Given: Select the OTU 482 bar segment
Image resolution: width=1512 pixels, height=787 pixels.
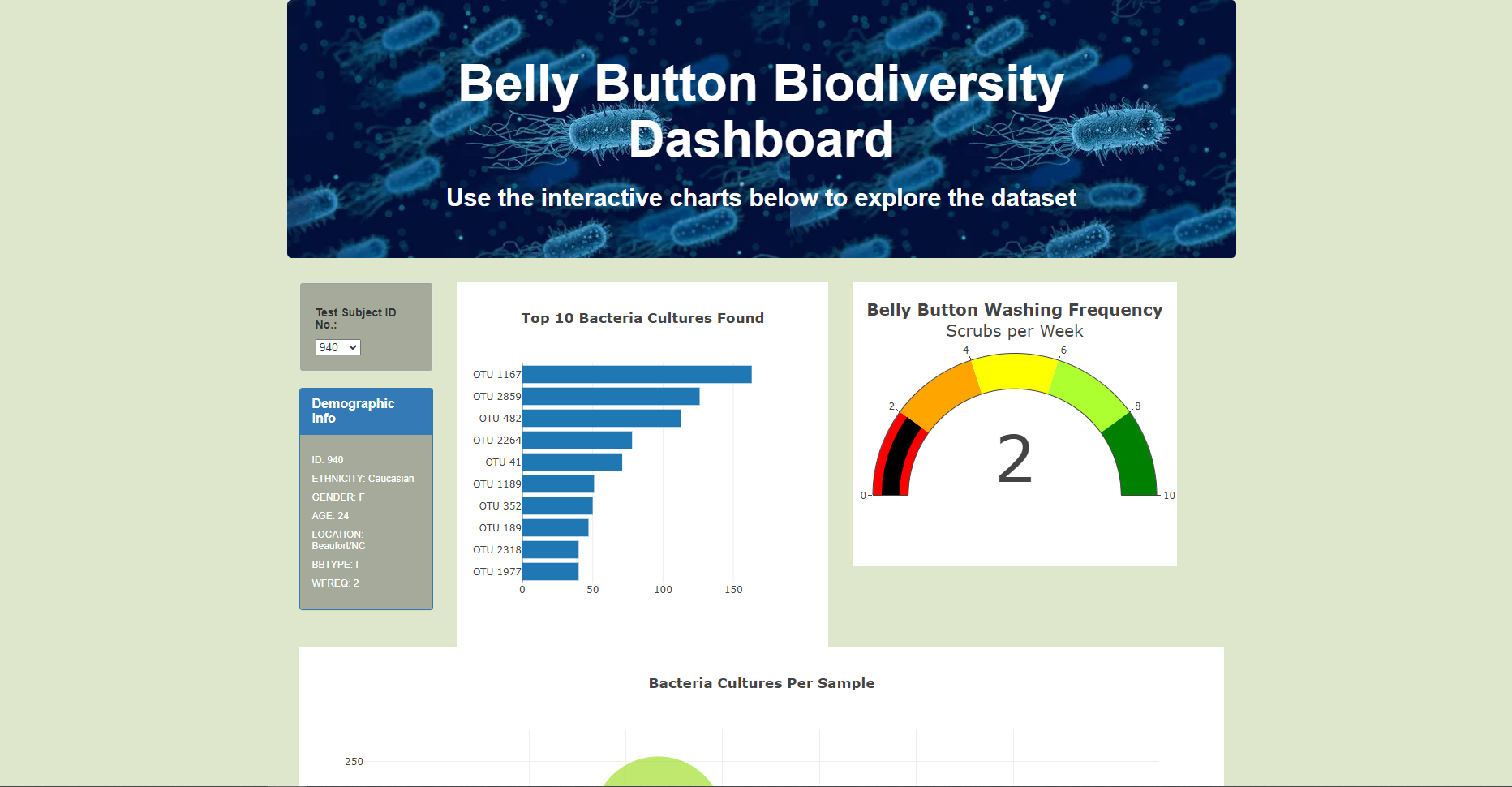Looking at the screenshot, I should coord(600,419).
